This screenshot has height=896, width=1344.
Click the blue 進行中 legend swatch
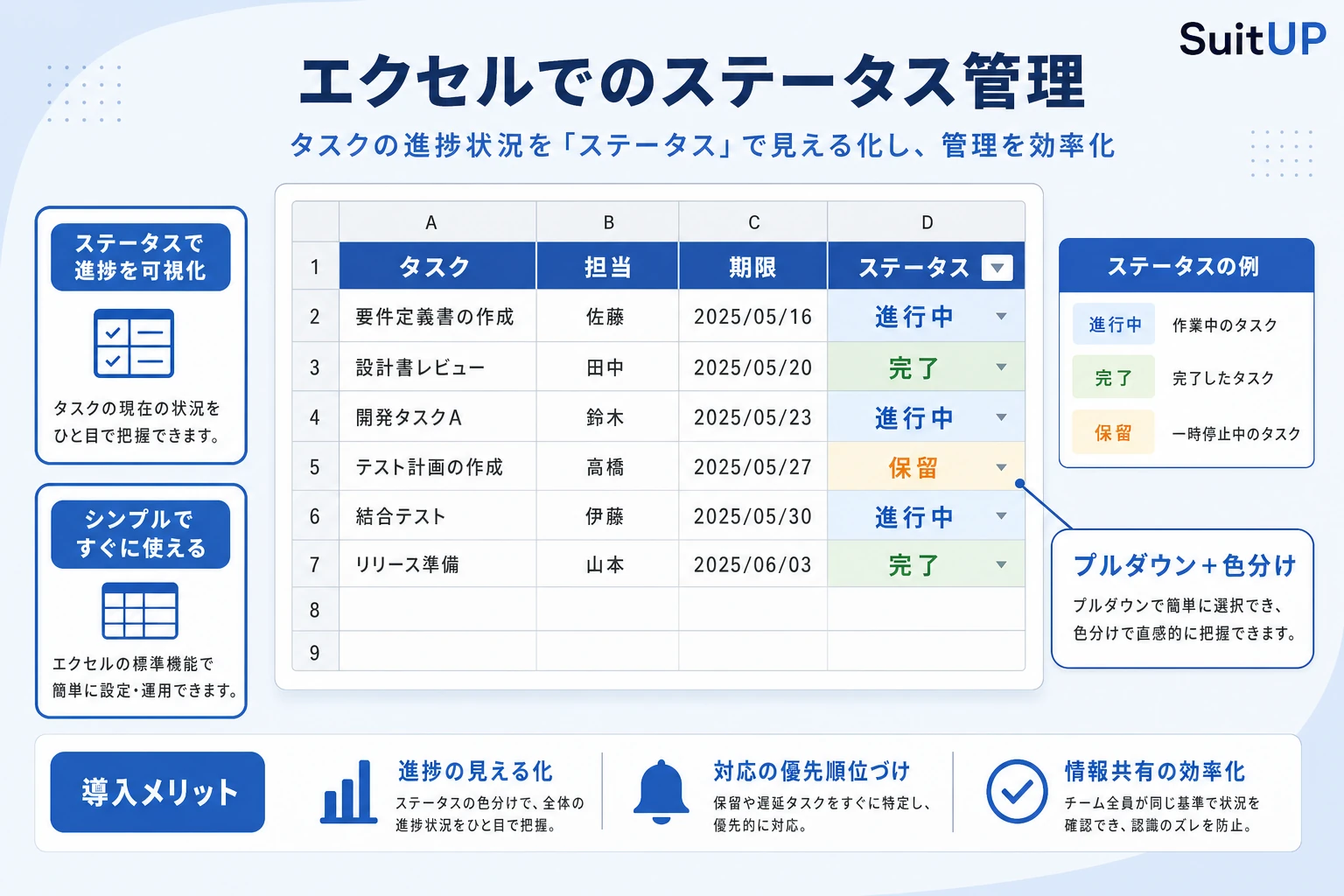click(x=1114, y=325)
